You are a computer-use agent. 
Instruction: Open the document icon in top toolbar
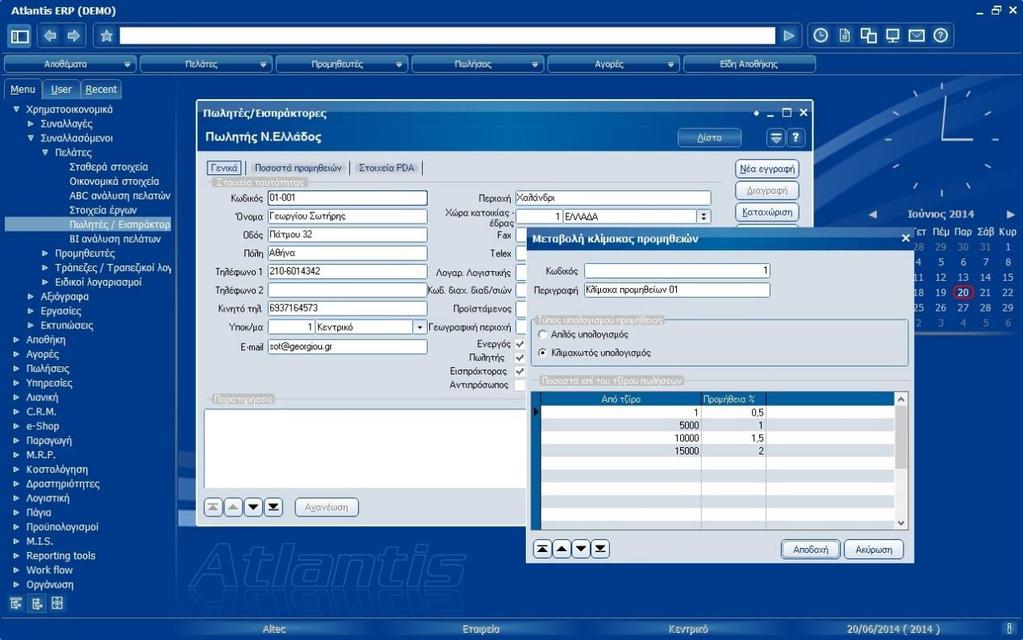[x=844, y=36]
